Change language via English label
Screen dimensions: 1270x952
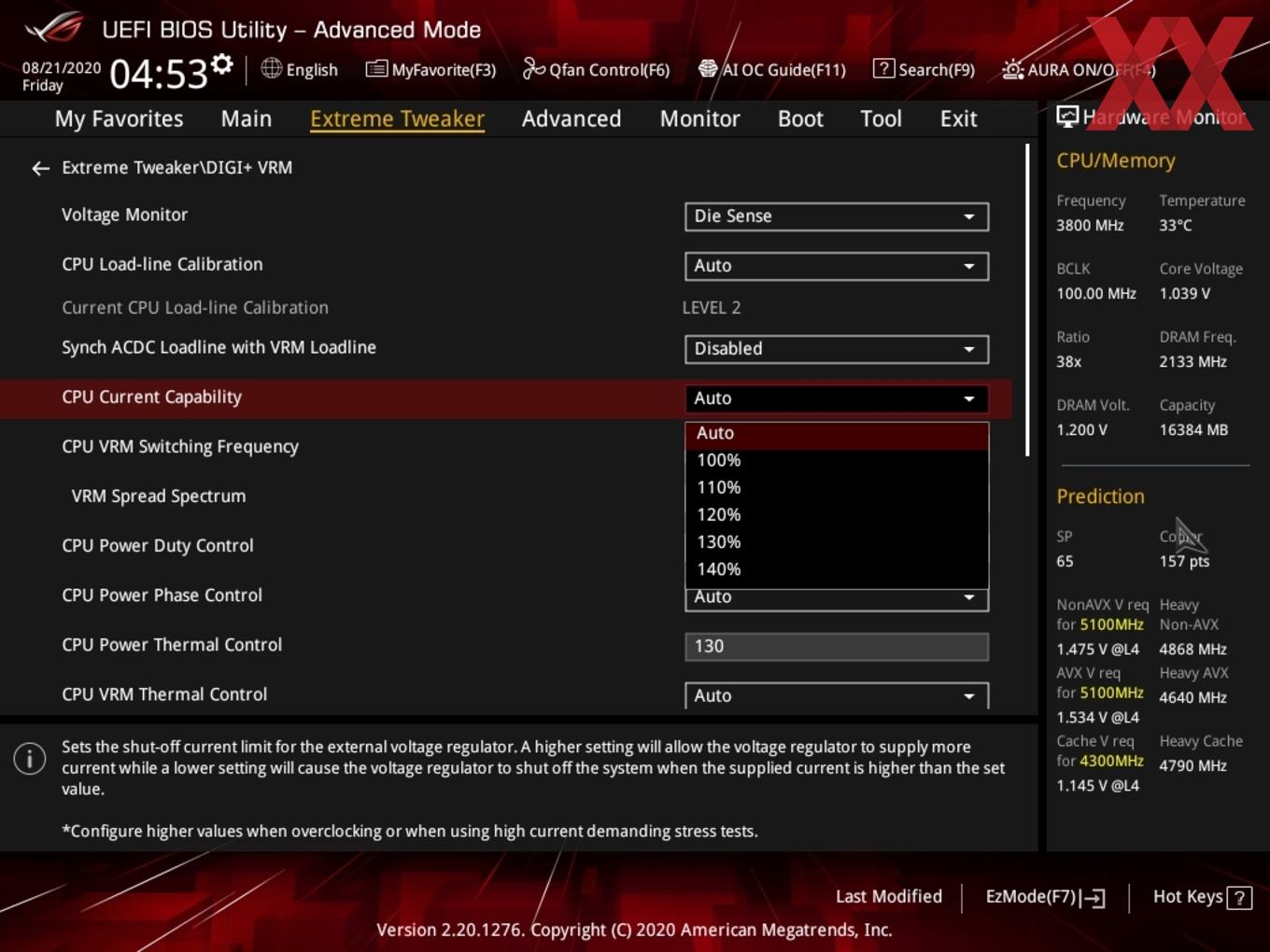point(312,70)
